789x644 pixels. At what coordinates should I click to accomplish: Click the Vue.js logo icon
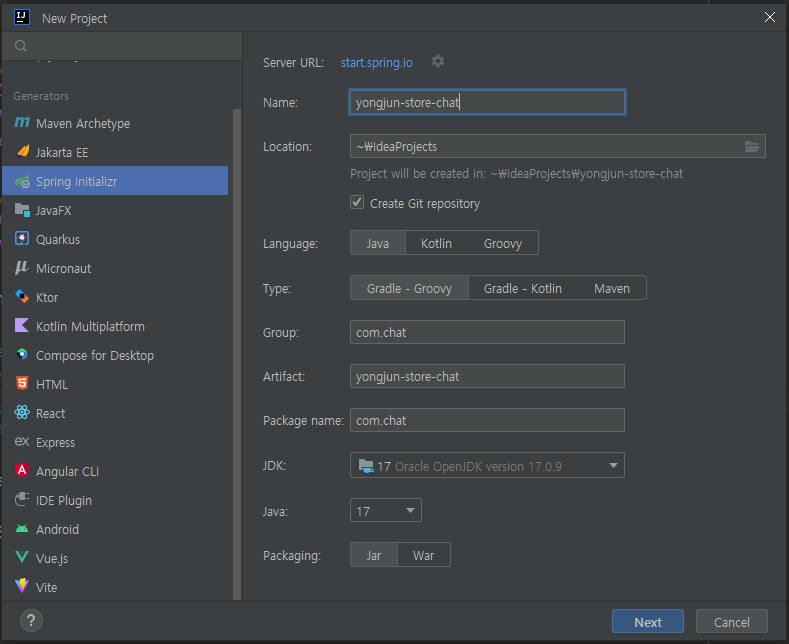click(x=22, y=557)
